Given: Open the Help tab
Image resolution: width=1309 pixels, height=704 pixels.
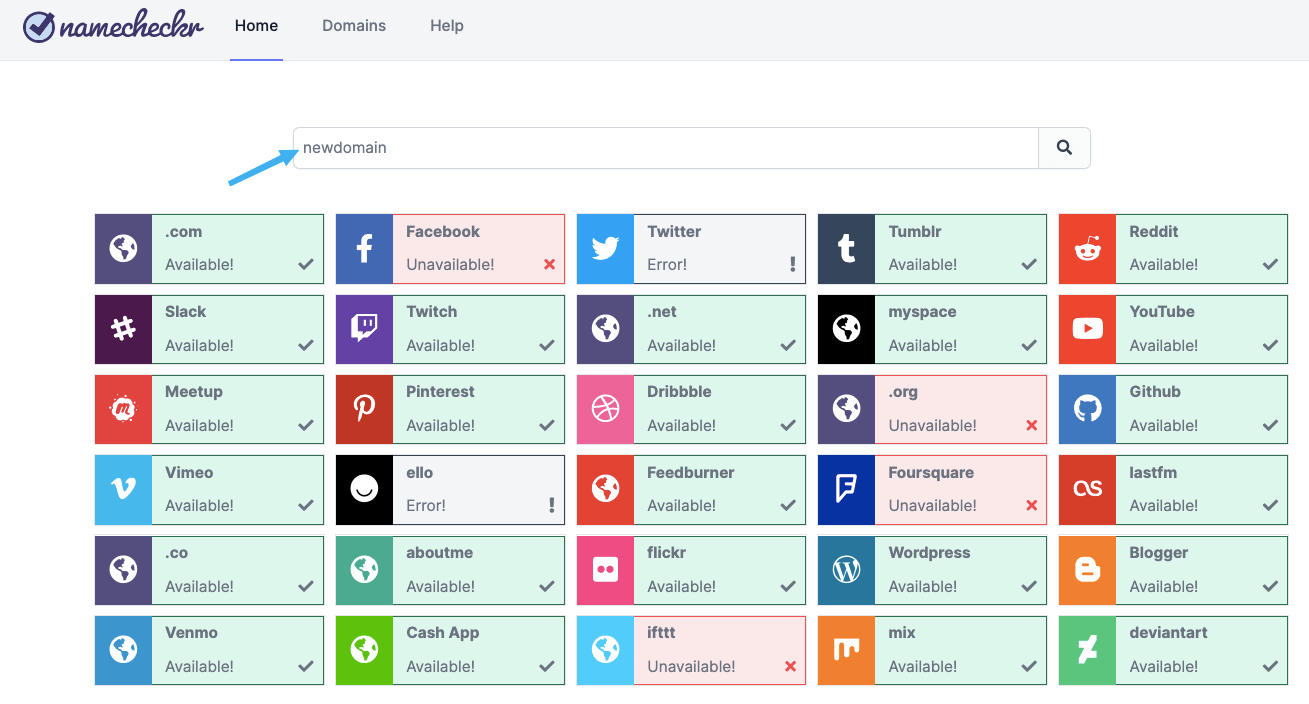Looking at the screenshot, I should click(447, 26).
